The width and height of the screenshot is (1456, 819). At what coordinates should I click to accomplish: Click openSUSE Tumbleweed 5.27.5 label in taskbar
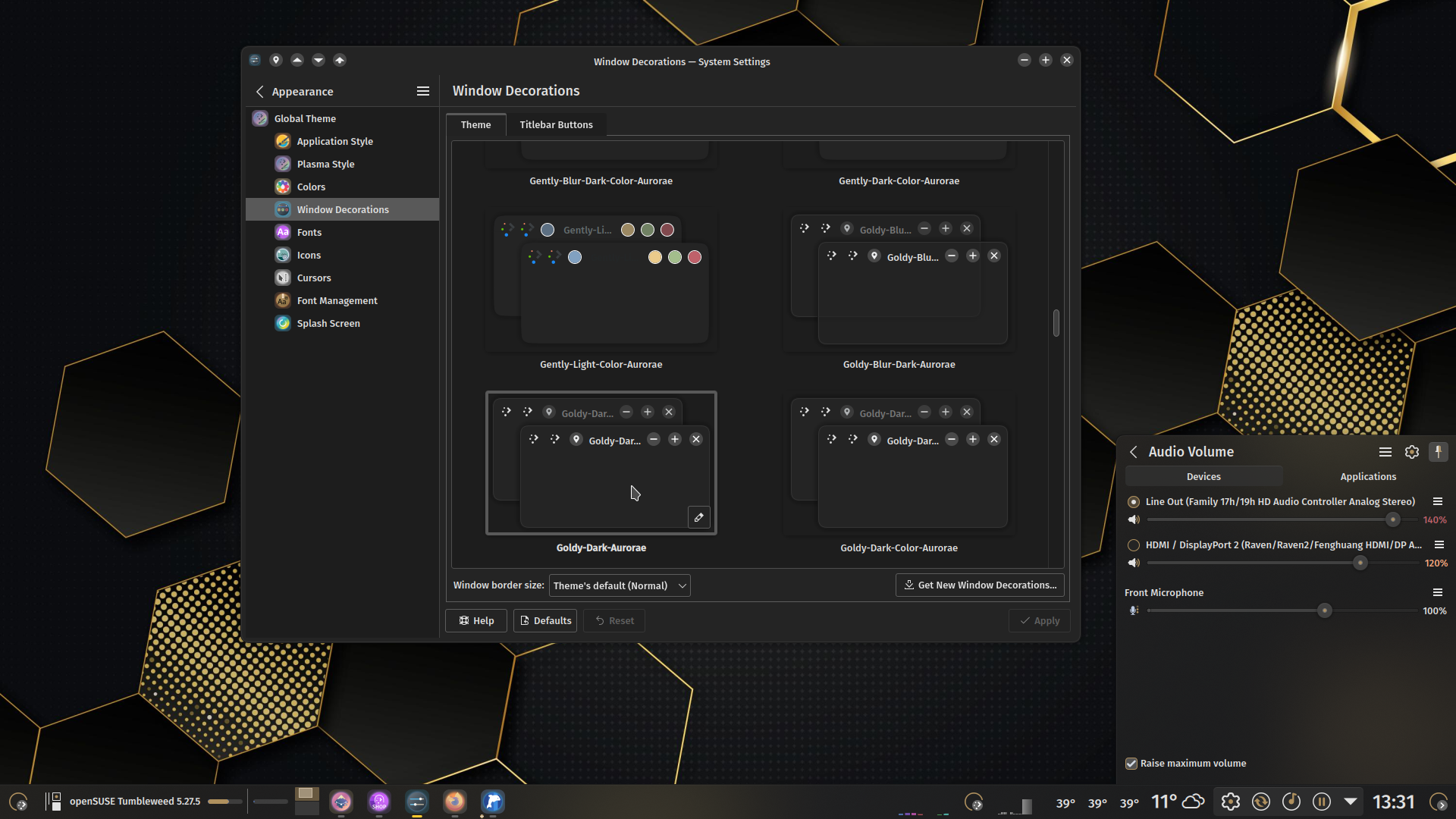click(135, 801)
